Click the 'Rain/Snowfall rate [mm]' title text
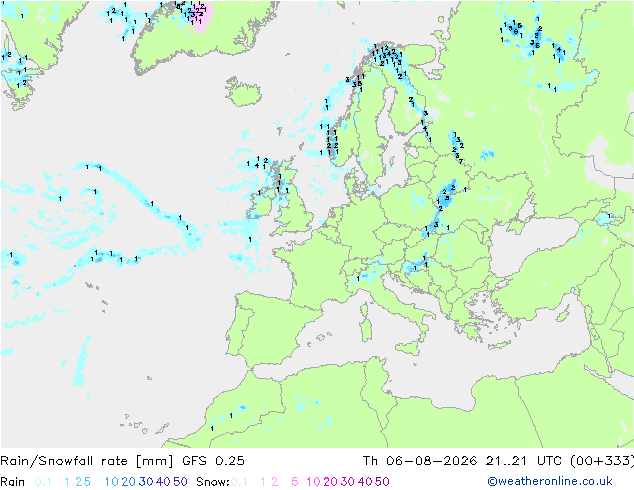Screen dimensions: 634x490 point(87,461)
